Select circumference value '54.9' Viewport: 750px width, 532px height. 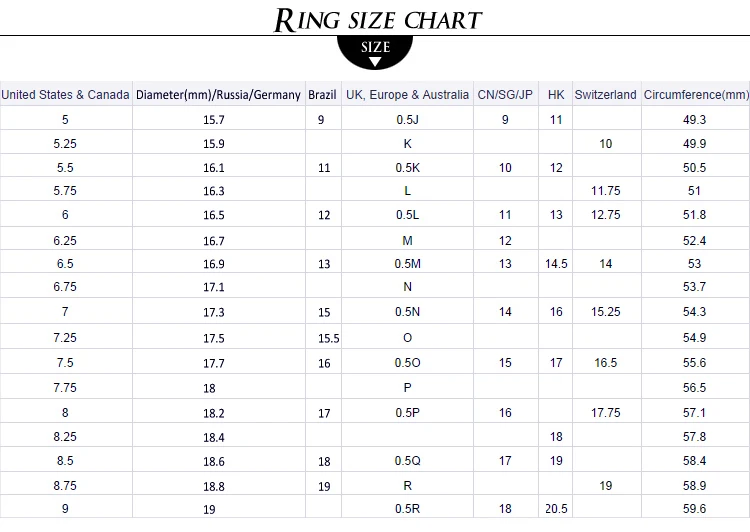coord(695,337)
